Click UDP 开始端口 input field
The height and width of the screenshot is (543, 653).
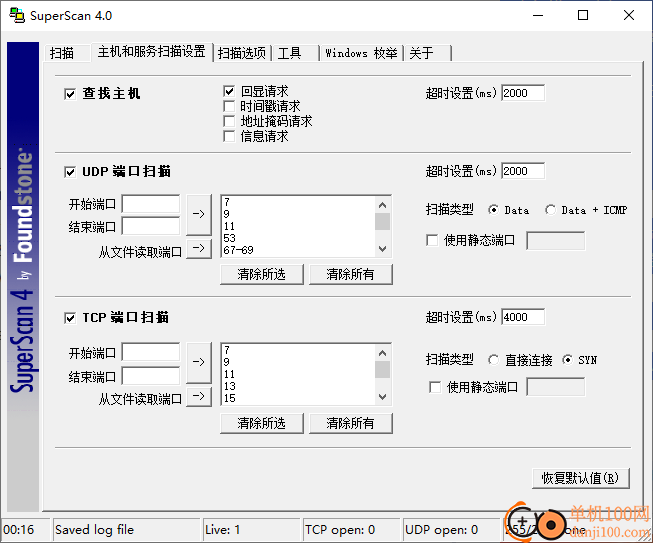[x=151, y=204]
